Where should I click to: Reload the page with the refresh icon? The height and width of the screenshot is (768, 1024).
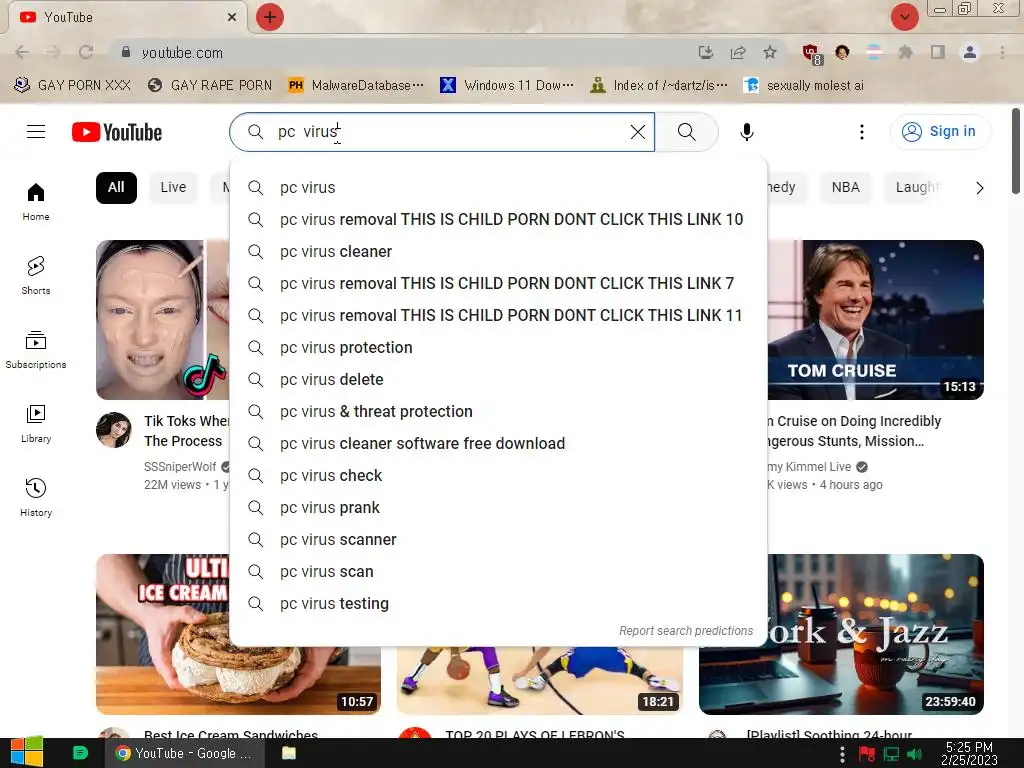point(86,52)
